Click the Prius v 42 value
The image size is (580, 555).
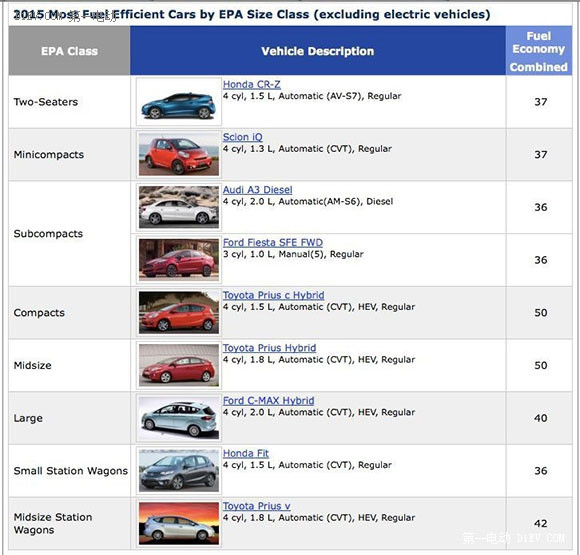[540, 524]
